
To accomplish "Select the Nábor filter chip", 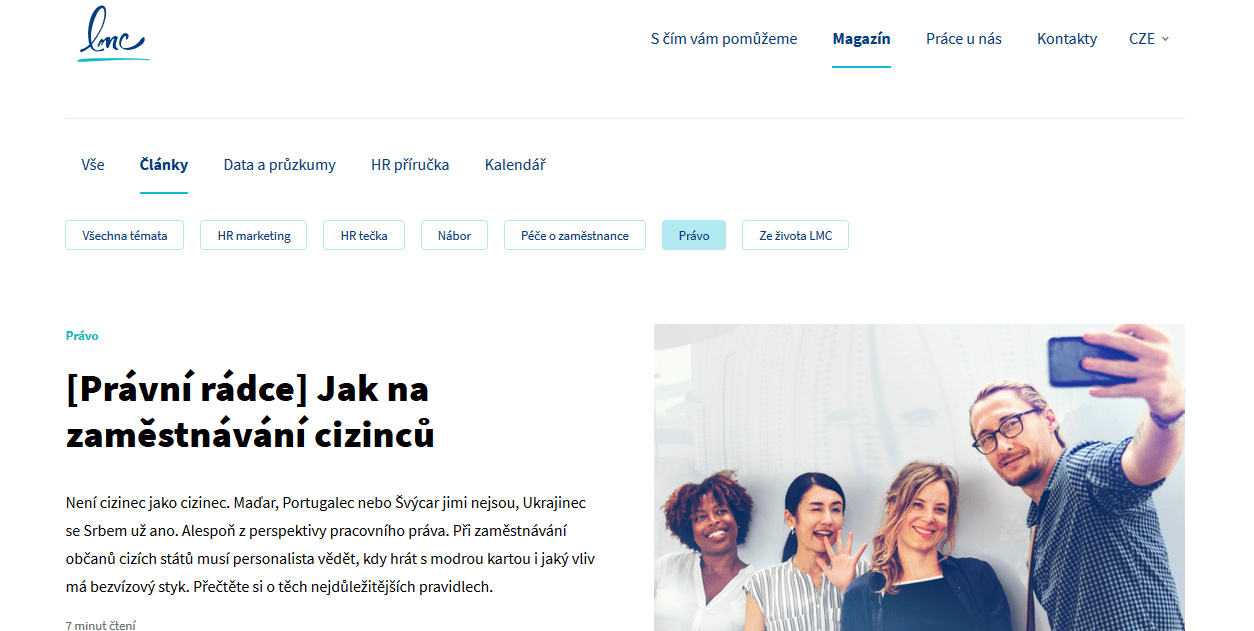I will point(454,235).
